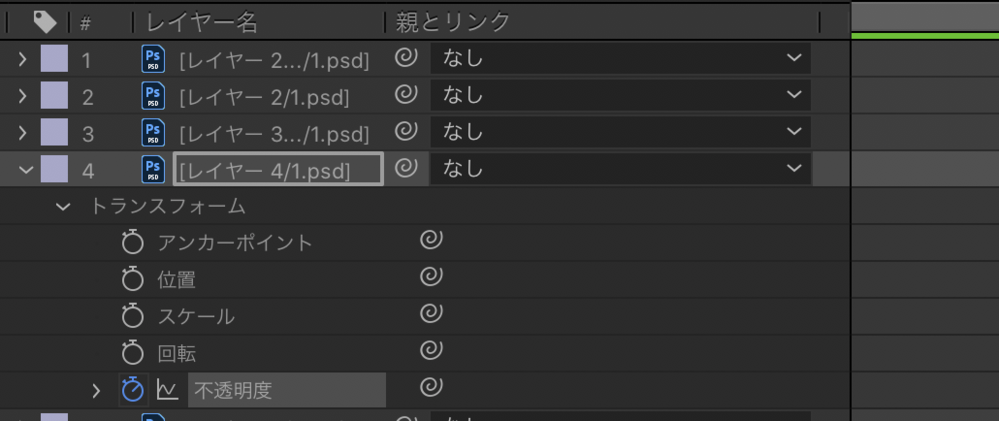The height and width of the screenshot is (421, 999).
Task: Open the parent dropdown for layer 3
Action: coord(620,132)
